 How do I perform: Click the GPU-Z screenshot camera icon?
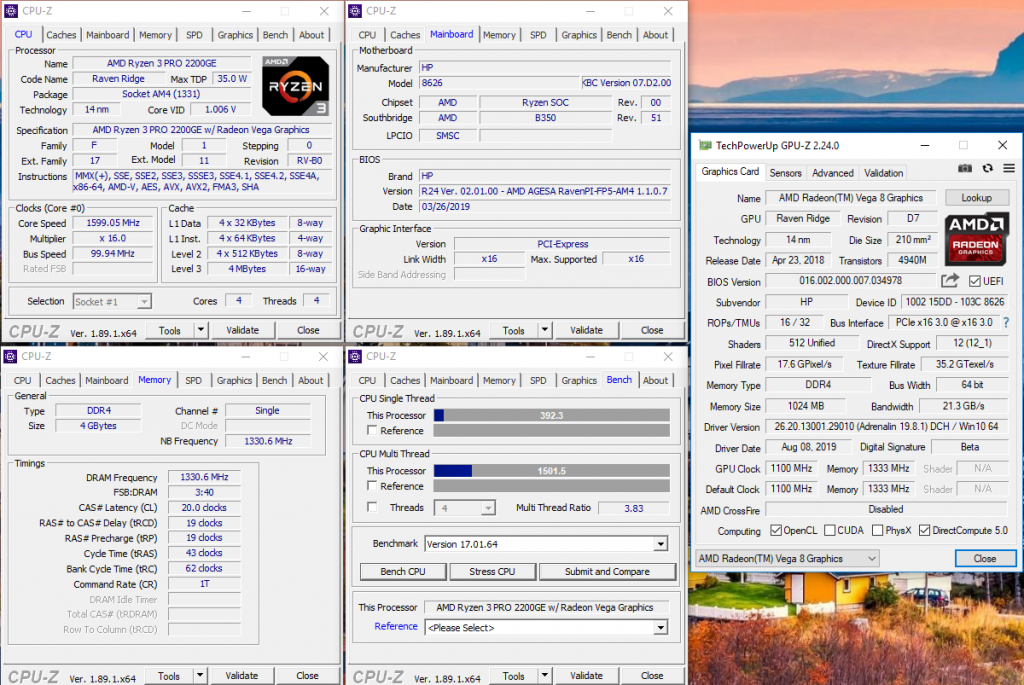coord(965,168)
